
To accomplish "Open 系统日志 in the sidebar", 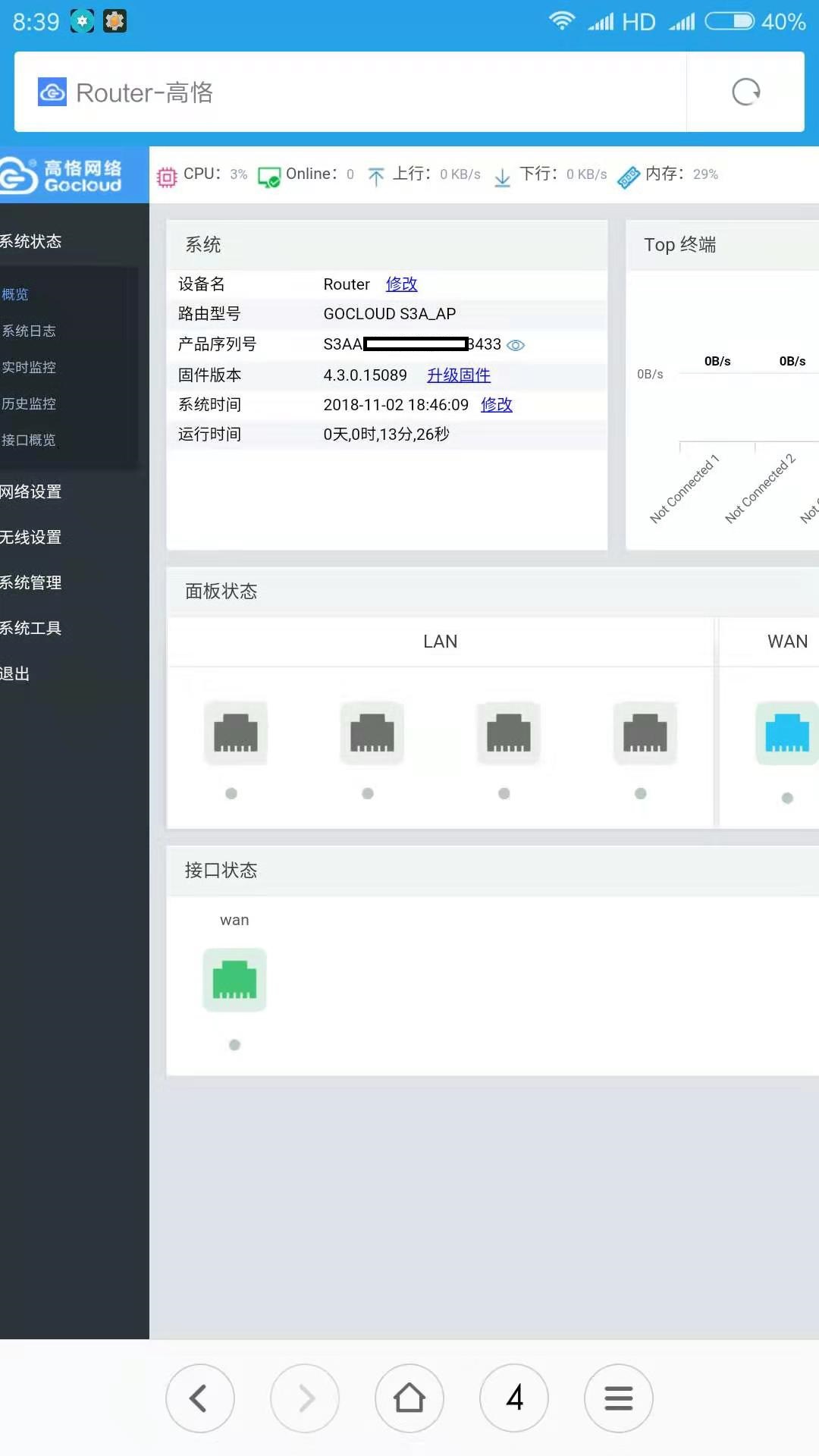I will 29,331.
